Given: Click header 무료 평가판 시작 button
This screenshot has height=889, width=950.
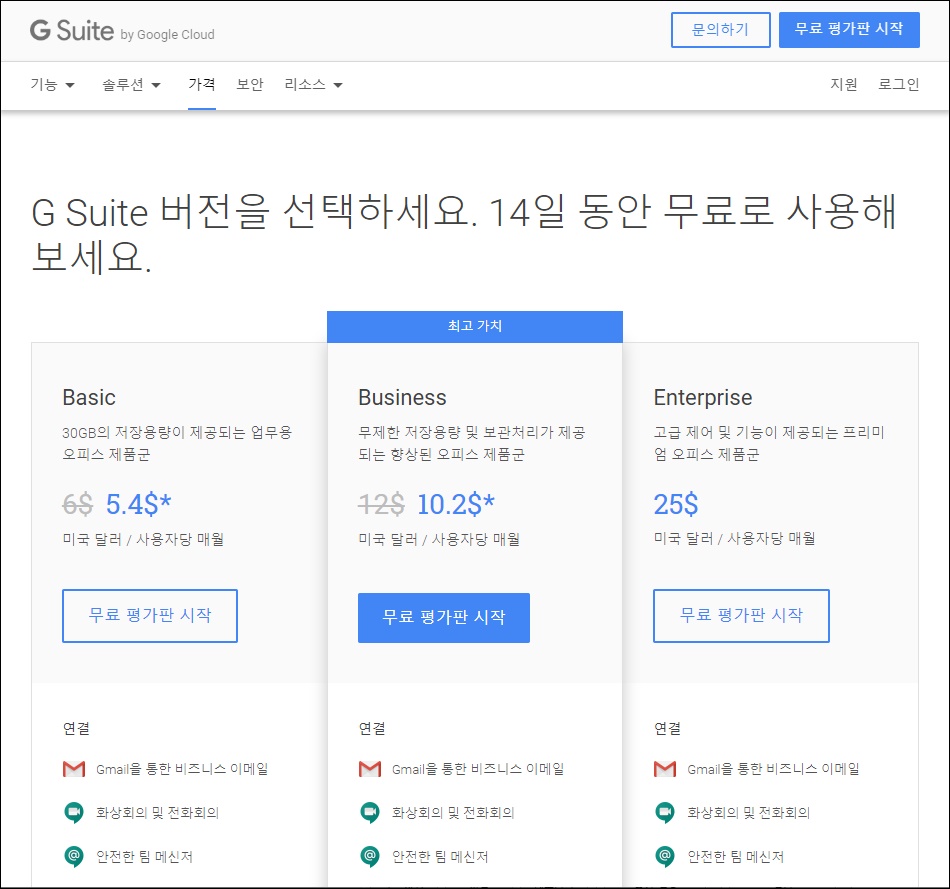Looking at the screenshot, I should coord(849,30).
